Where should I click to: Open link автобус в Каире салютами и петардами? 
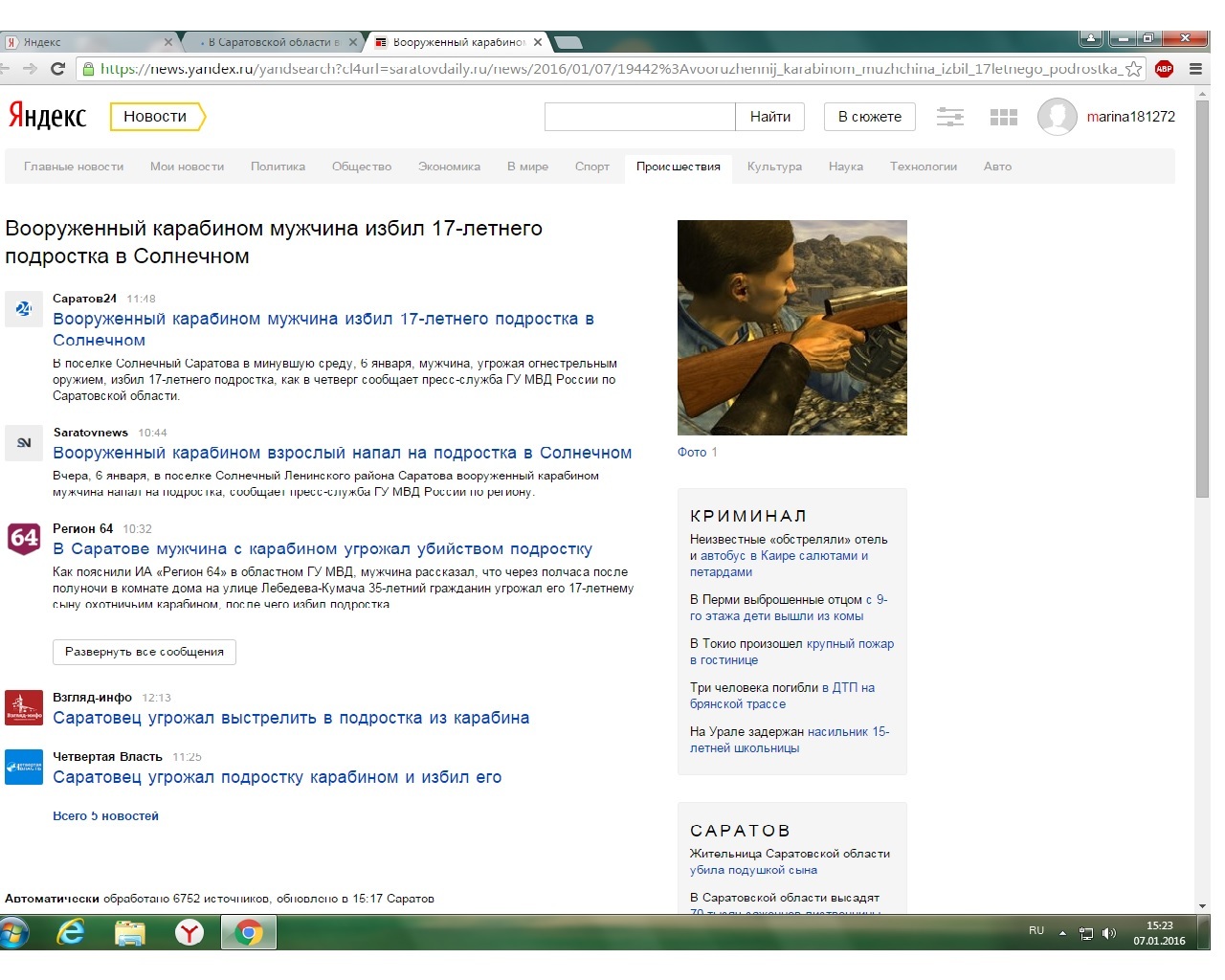(x=779, y=564)
